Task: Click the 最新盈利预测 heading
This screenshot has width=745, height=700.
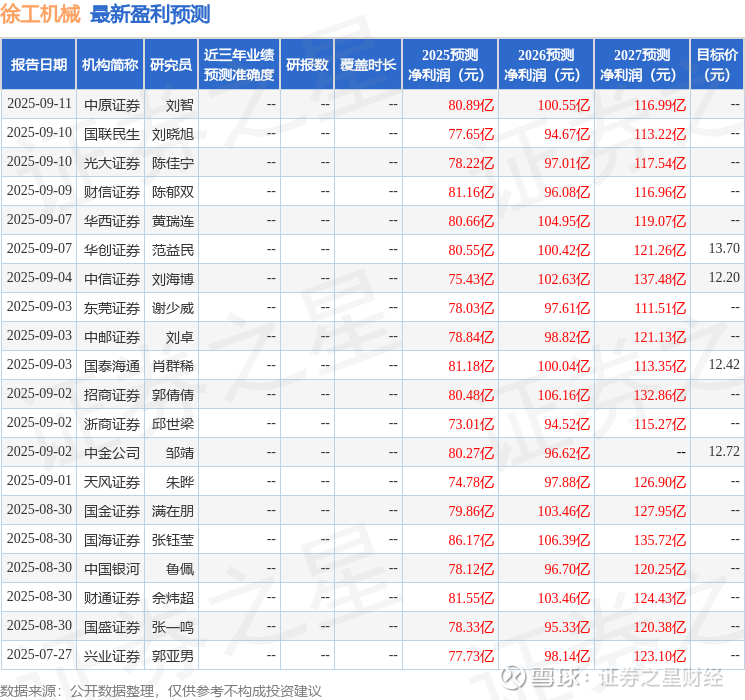Action: pyautogui.click(x=150, y=14)
